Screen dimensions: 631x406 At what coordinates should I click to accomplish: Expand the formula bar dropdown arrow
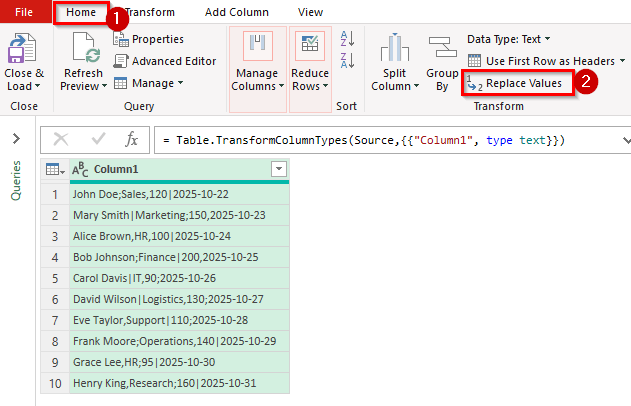[x=626, y=140]
